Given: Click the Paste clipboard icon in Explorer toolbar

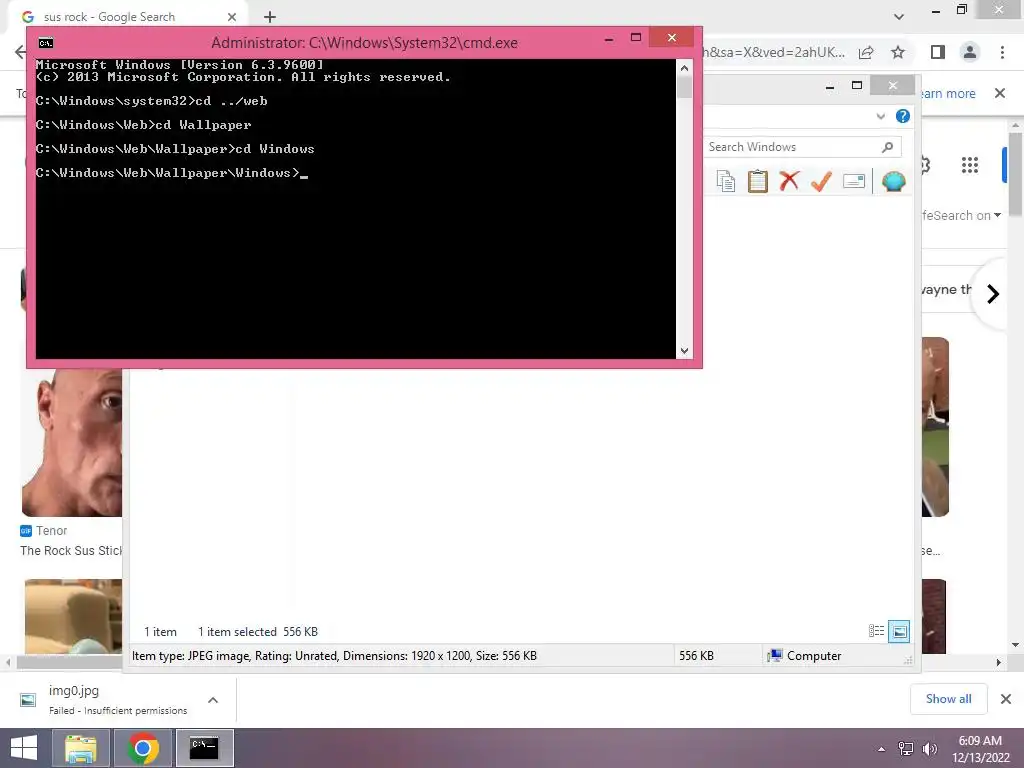Looking at the screenshot, I should 758,181.
